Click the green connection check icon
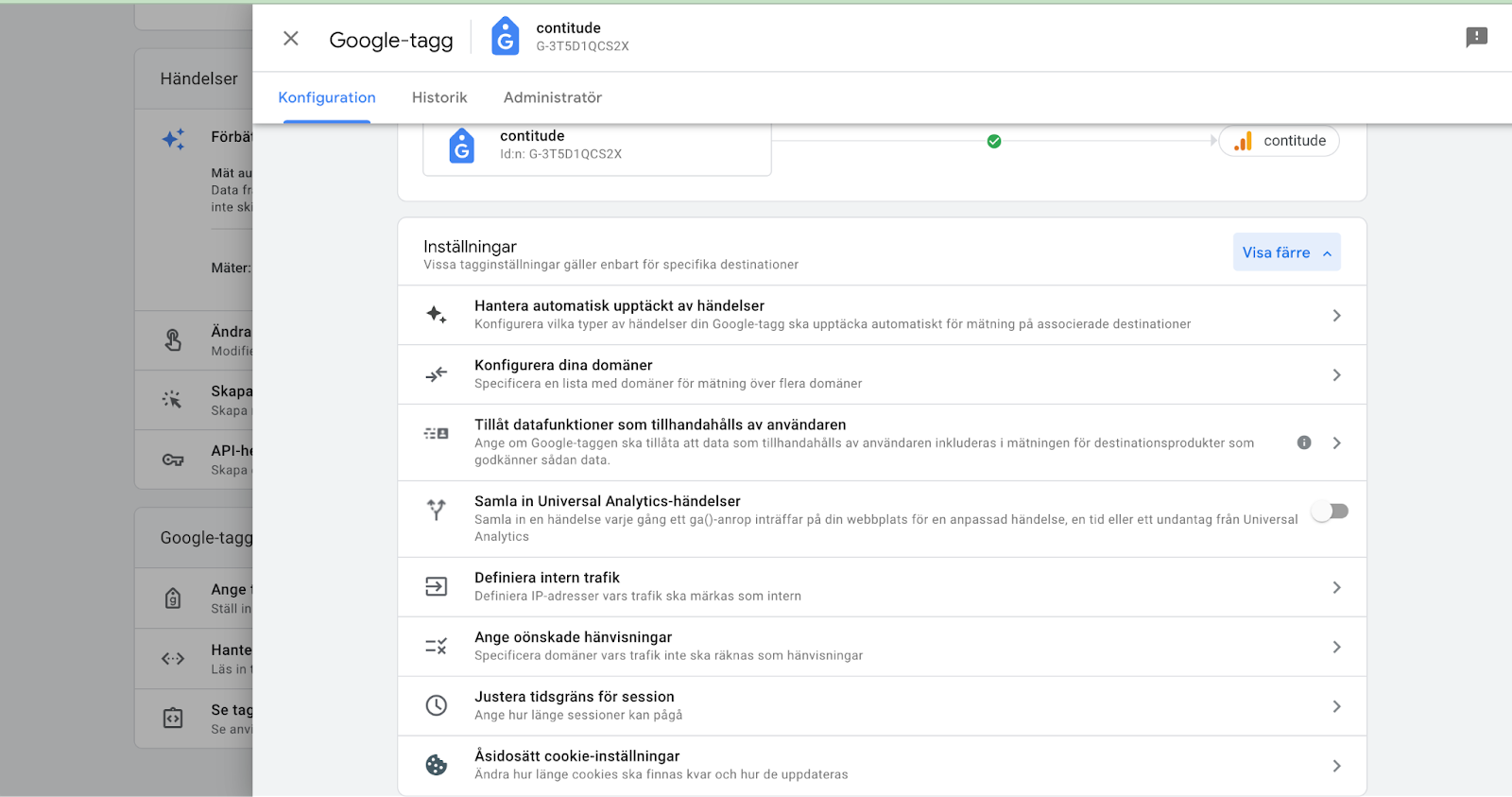Image resolution: width=1512 pixels, height=797 pixels. (x=994, y=141)
